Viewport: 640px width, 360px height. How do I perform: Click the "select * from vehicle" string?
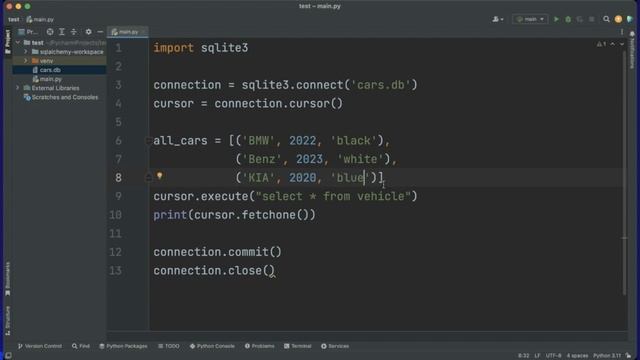pos(333,196)
